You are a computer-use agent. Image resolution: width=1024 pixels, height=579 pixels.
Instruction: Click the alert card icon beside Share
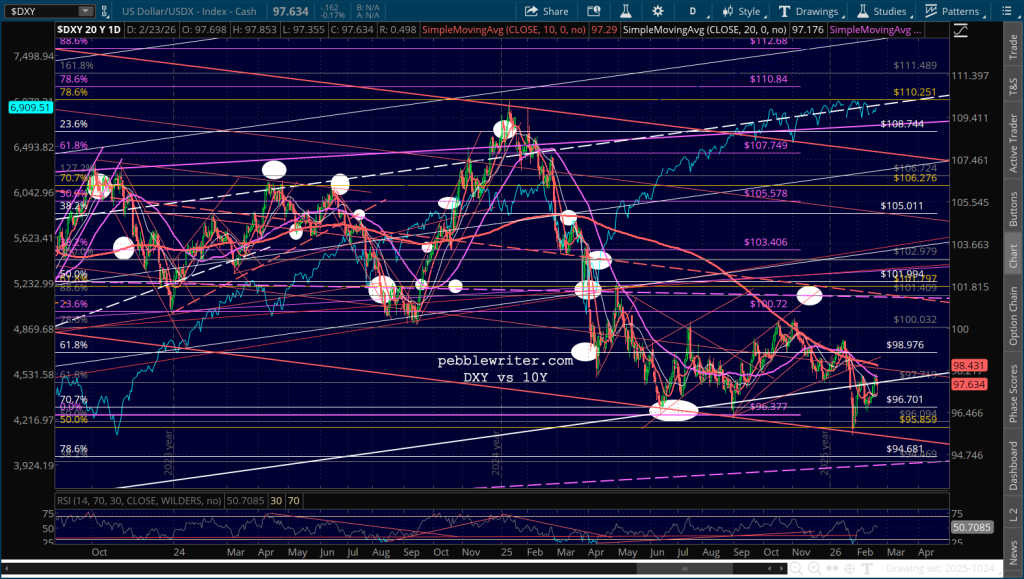[x=593, y=11]
